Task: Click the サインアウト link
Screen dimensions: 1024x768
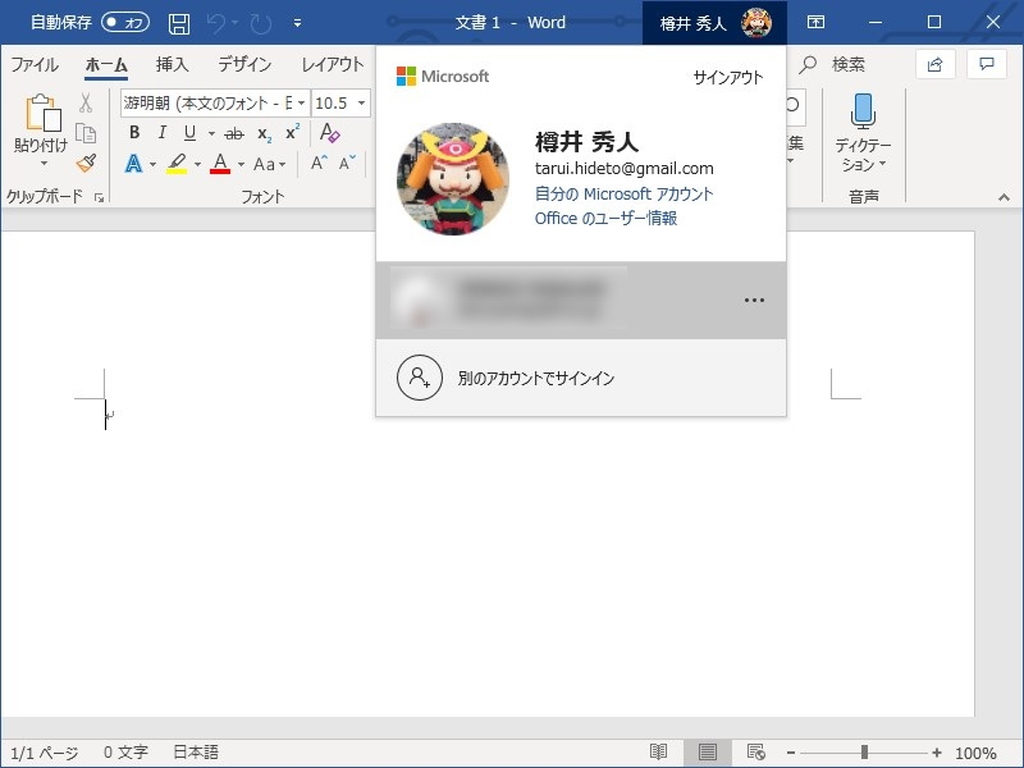Action: [x=727, y=76]
